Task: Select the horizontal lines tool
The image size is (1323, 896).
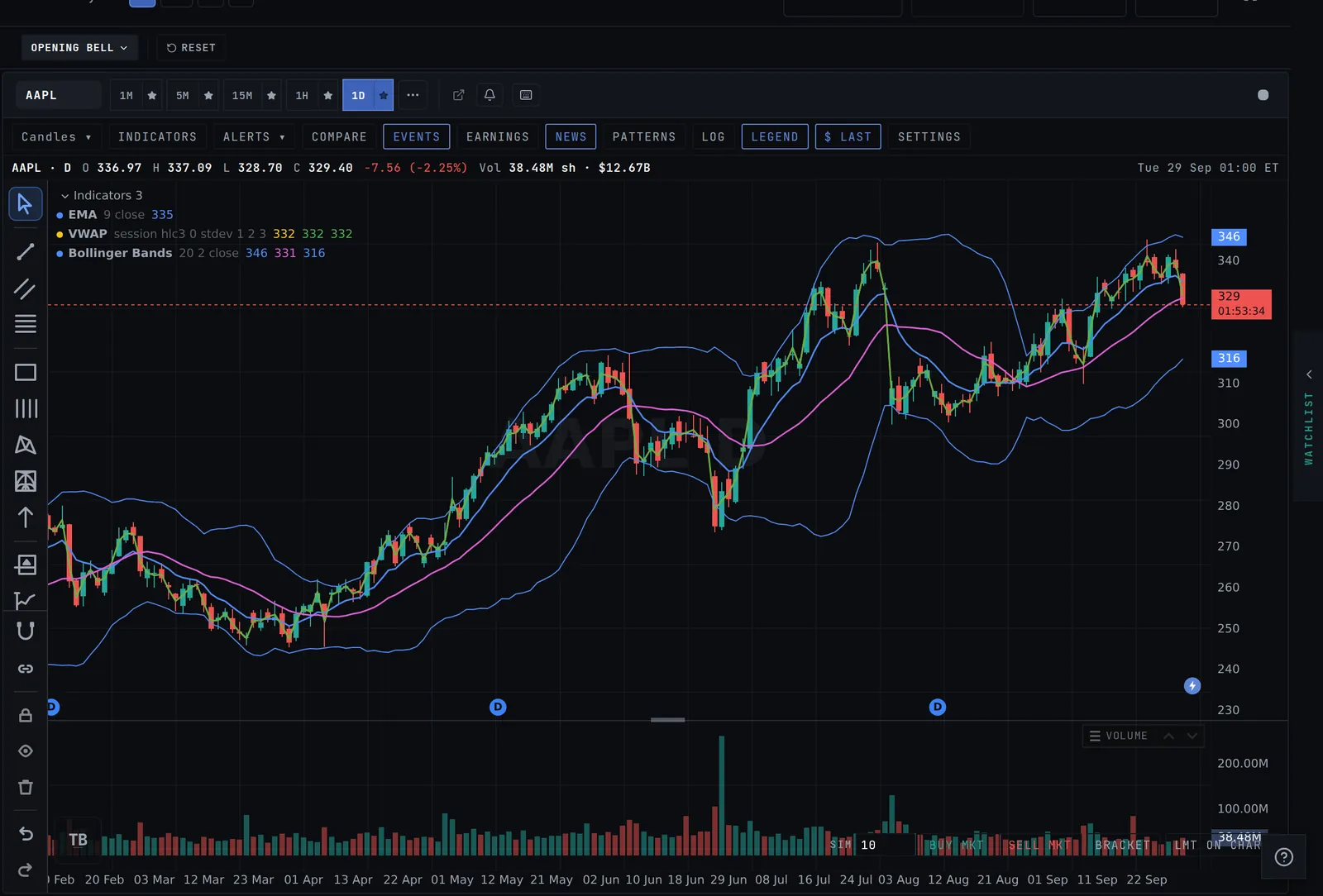Action: click(x=26, y=324)
